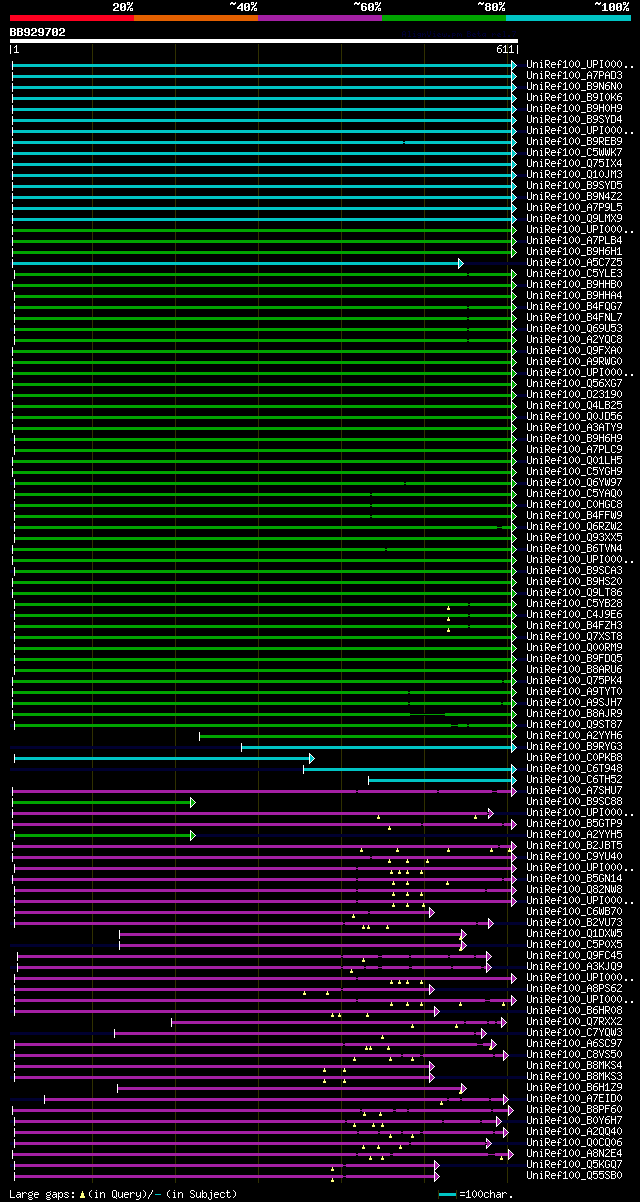Viewport: 640px width, 1202px height.
Task: Click the short cyan bar for C6TH52
Action: 442,780
